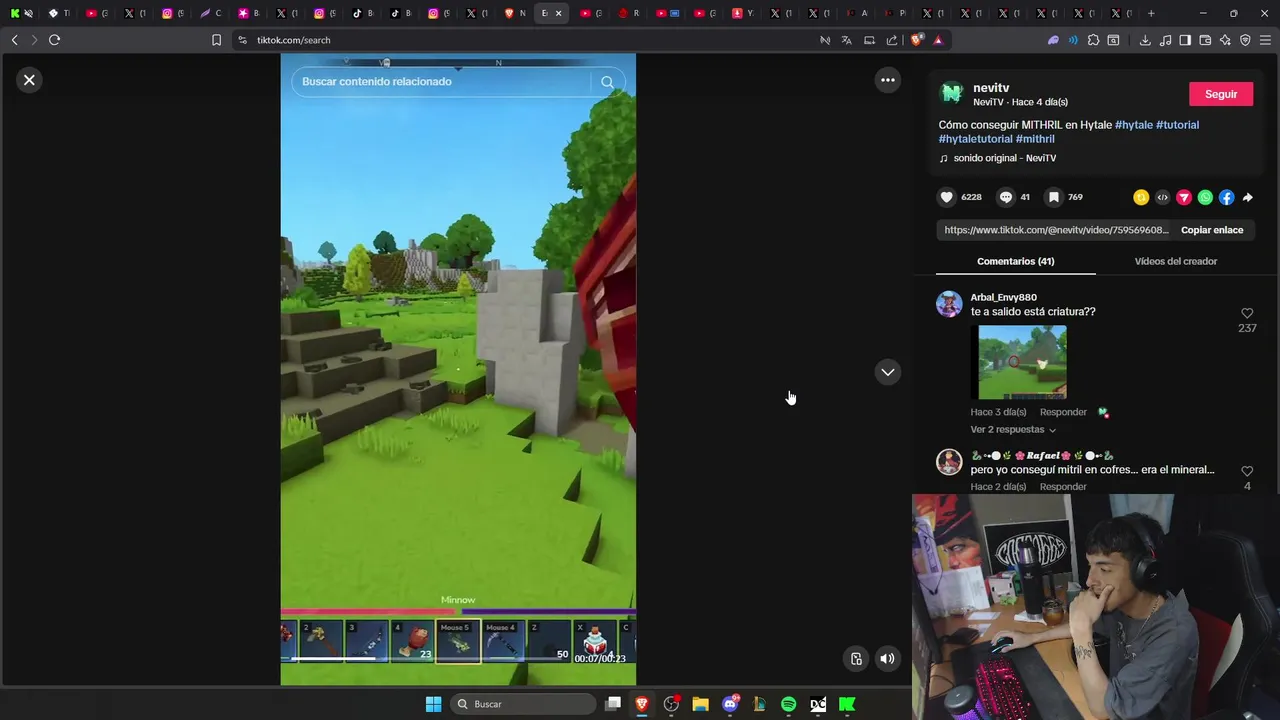Viewport: 1280px width, 720px height.
Task: Open the nevitv username link
Action: (991, 88)
